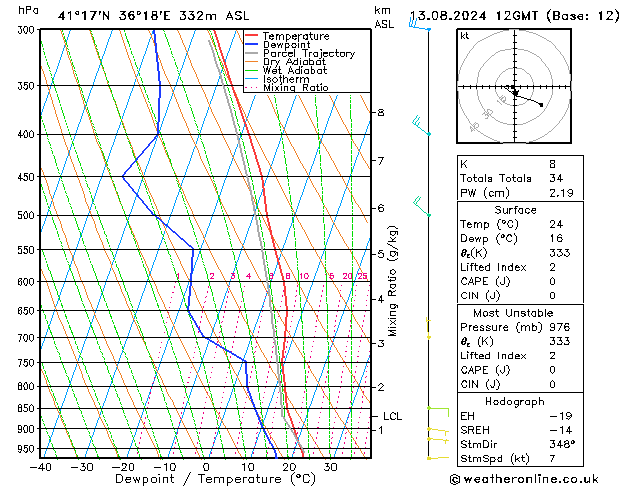Click the LCL marker label
Screen dimensions: 629x486
(392, 416)
